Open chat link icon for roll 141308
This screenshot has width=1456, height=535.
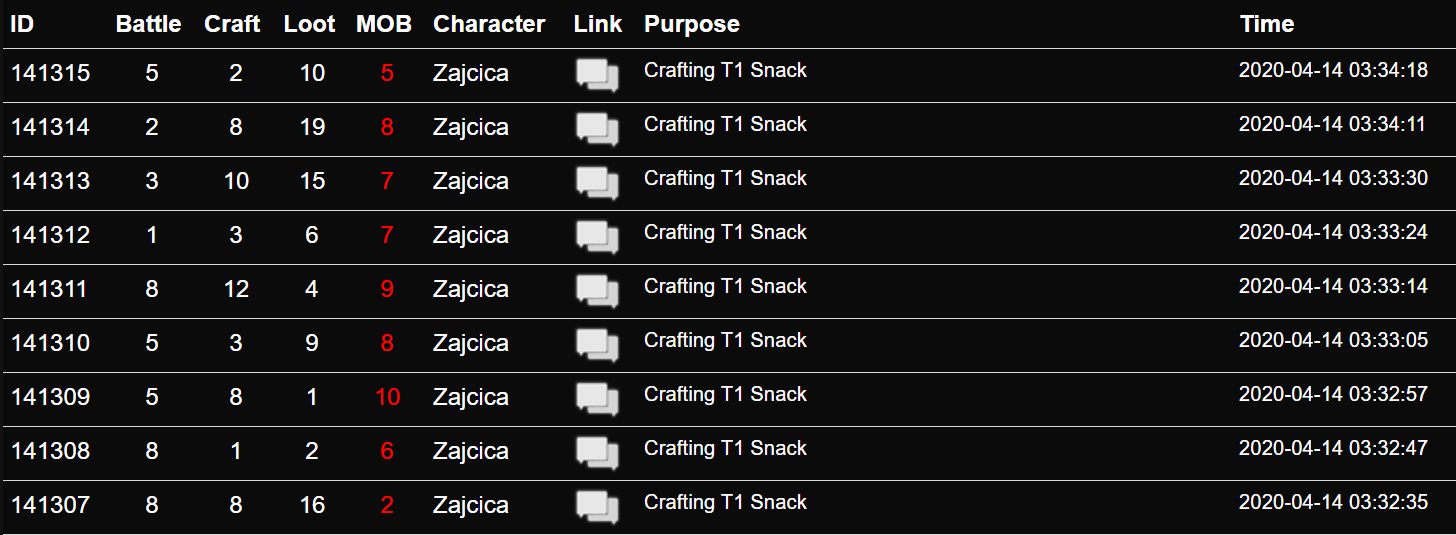[x=598, y=453]
